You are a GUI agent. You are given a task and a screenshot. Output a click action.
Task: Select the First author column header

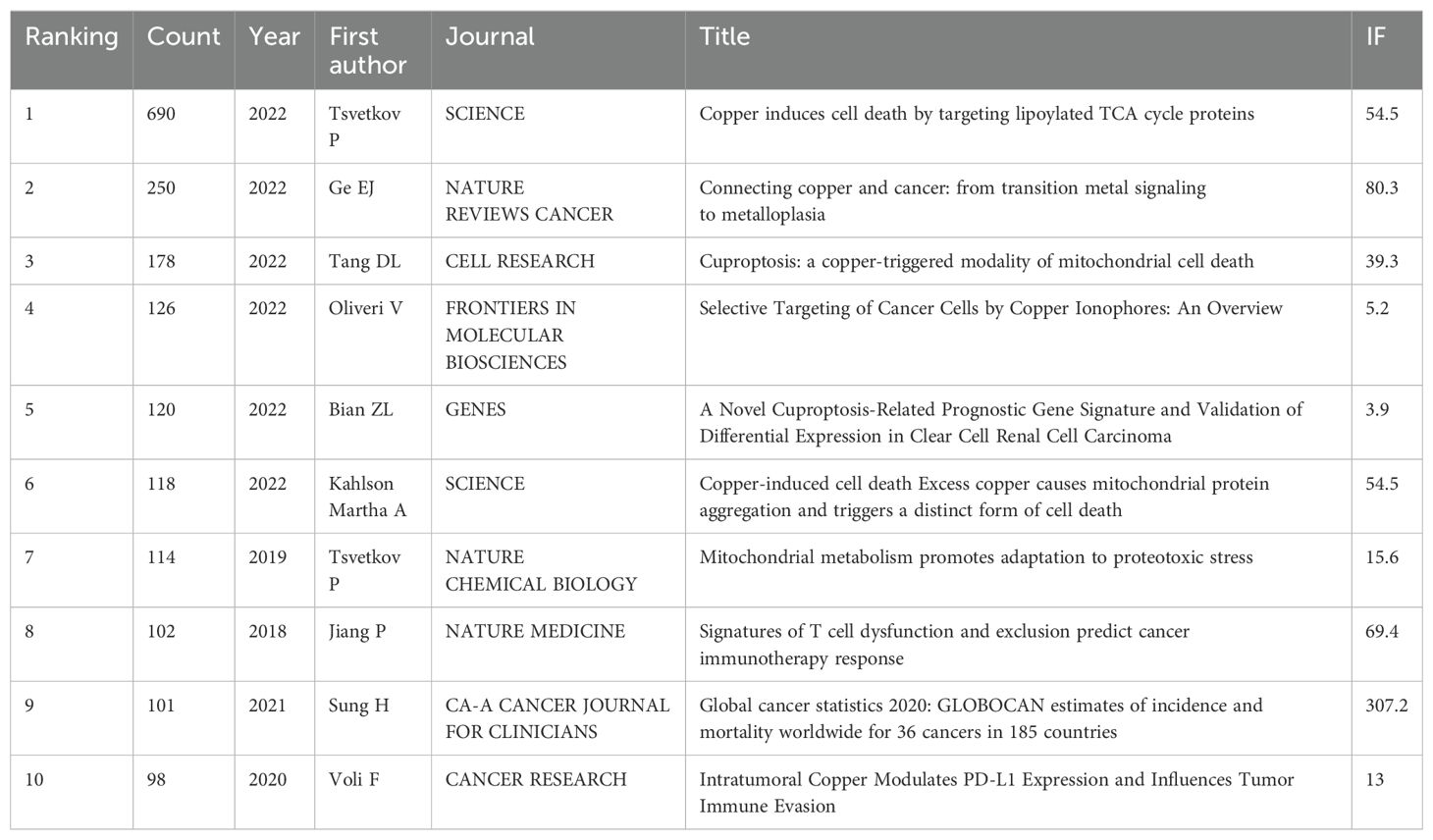click(x=367, y=51)
